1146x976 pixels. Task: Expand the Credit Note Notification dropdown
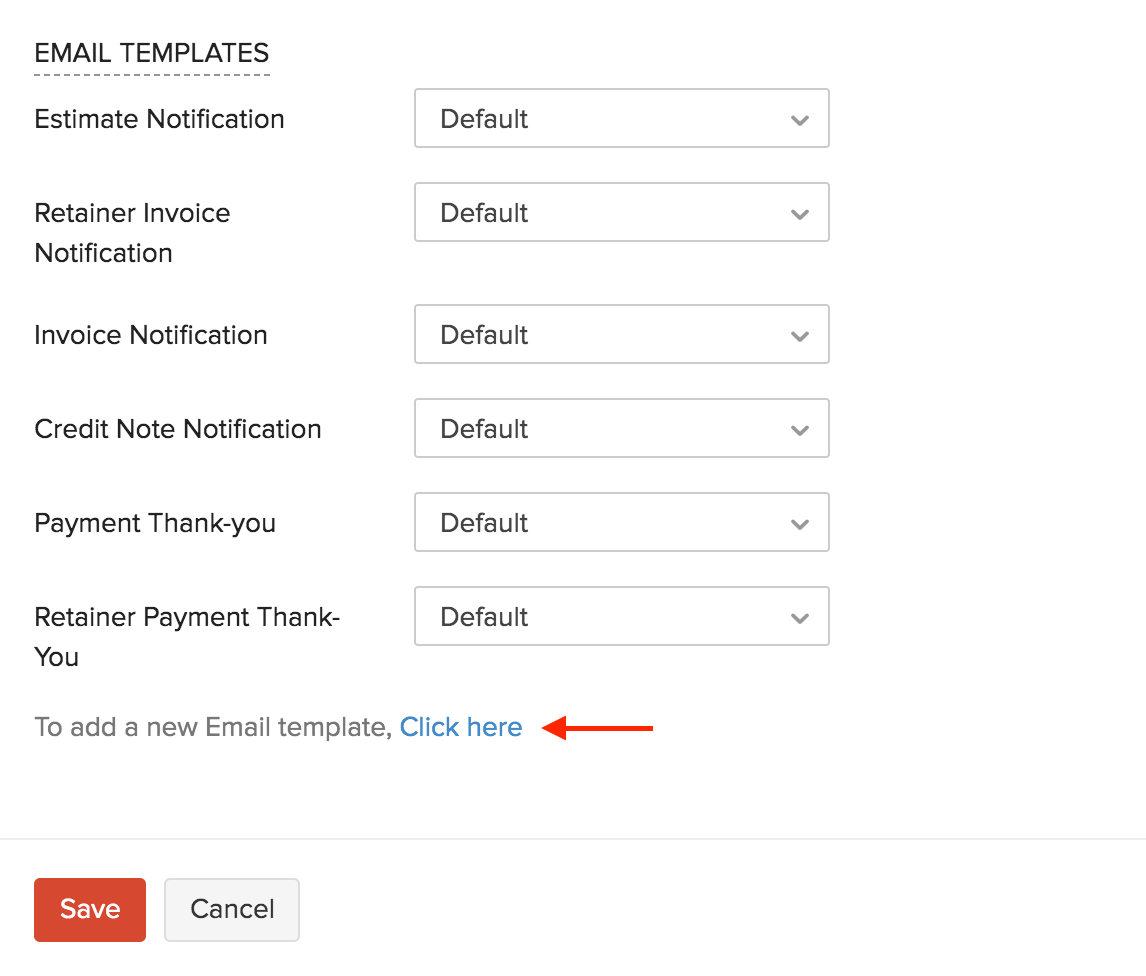tap(621, 428)
